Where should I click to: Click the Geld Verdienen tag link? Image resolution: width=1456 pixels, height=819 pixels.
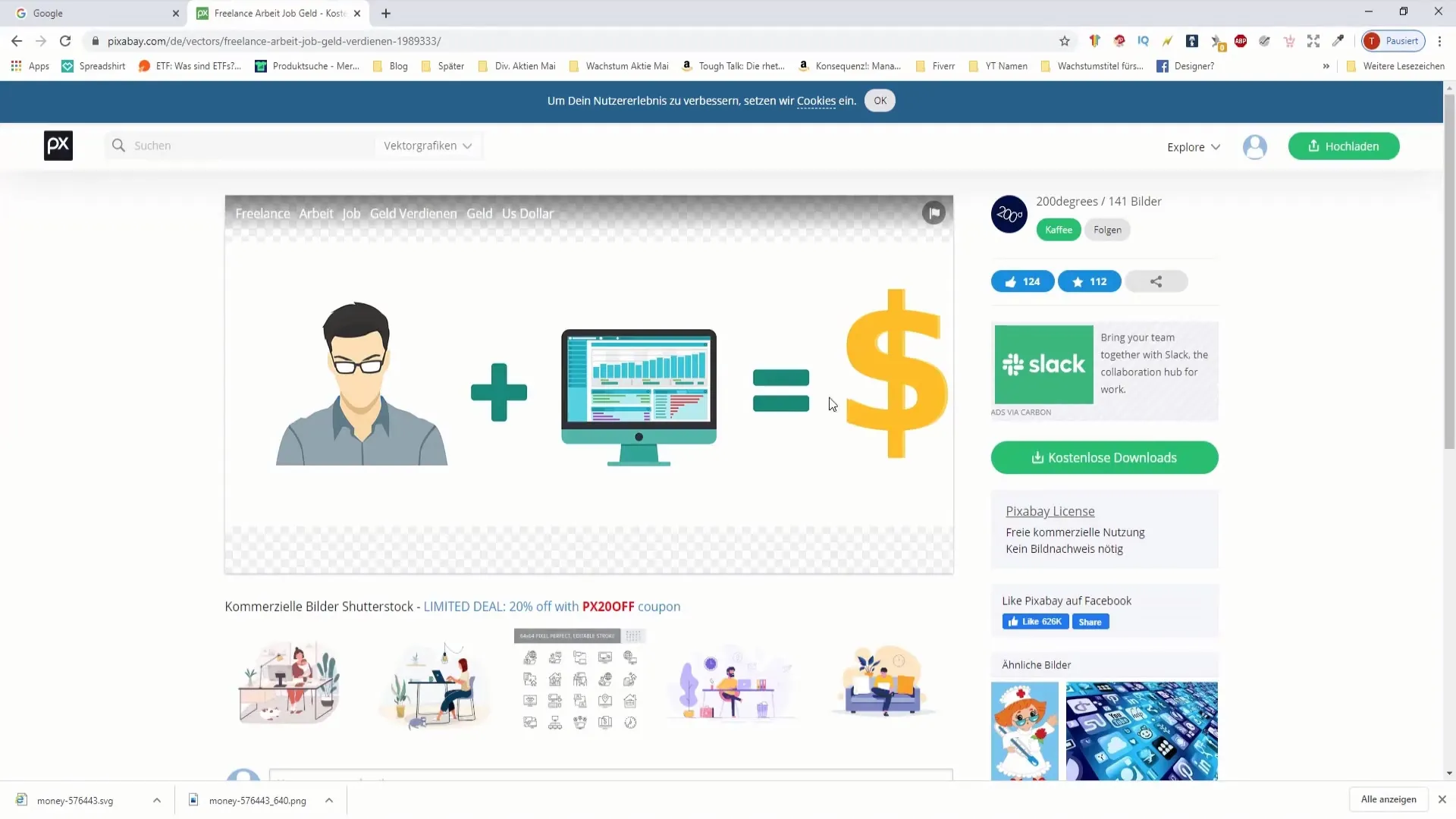413,213
